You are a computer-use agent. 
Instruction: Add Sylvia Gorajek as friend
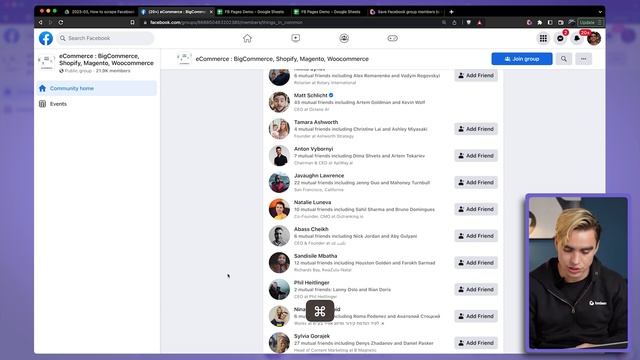point(476,343)
